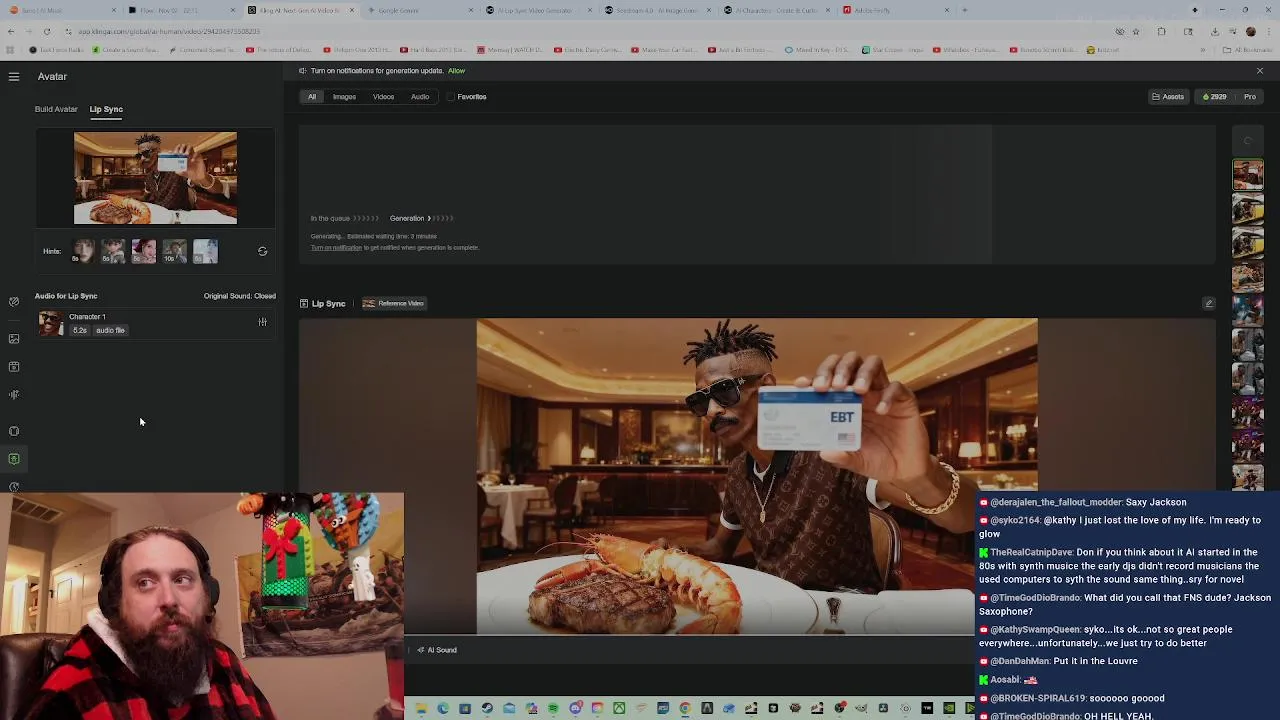1280x720 pixels.
Task: Open the hamburger menu beside Avatar
Action: 14,76
